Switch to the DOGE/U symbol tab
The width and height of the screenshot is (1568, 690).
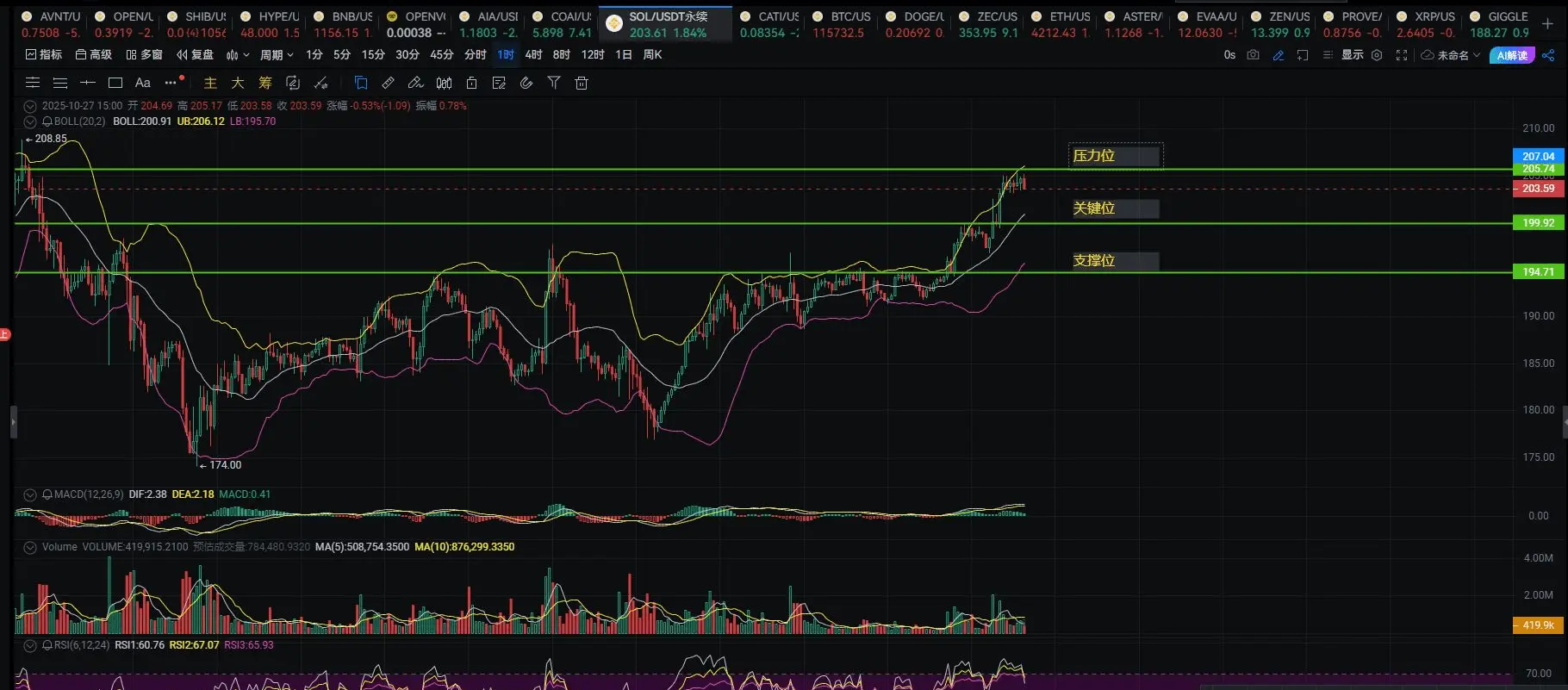(x=914, y=24)
